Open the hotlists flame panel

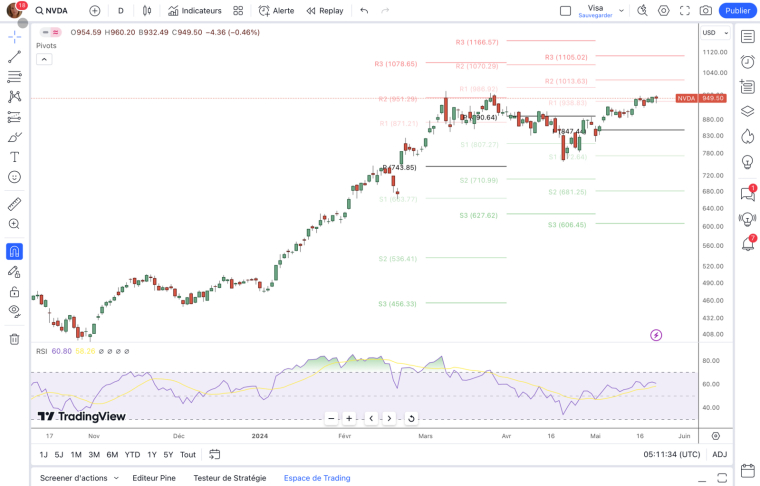pyautogui.click(x=747, y=136)
